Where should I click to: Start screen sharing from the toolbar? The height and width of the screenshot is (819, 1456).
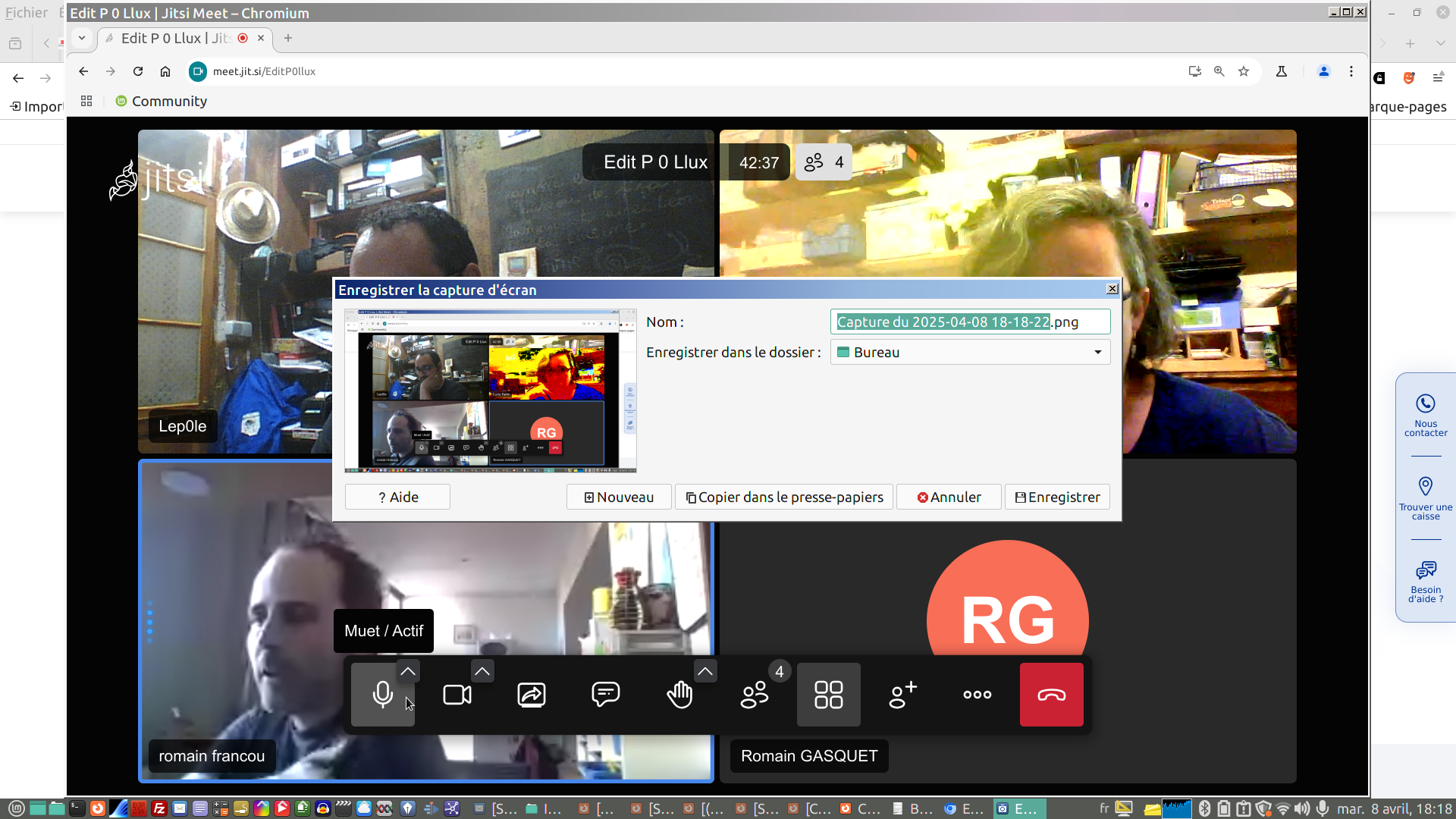click(x=531, y=695)
